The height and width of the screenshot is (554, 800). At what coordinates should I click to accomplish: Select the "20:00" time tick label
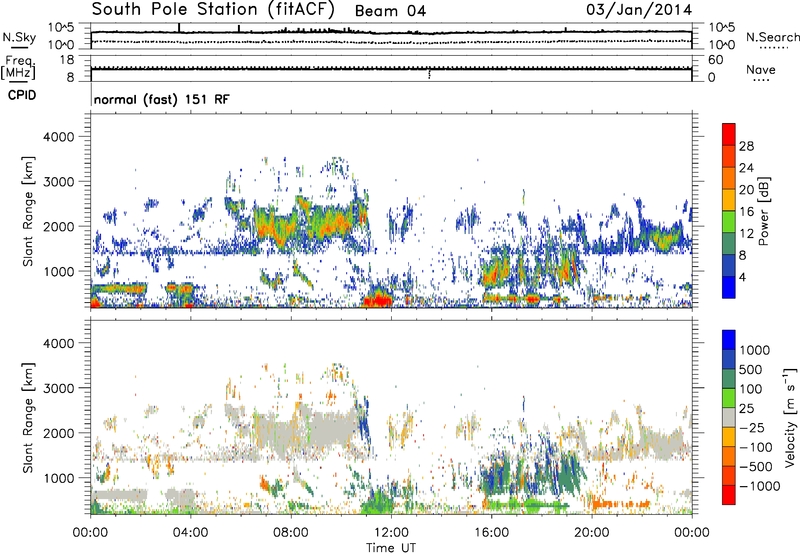(591, 533)
